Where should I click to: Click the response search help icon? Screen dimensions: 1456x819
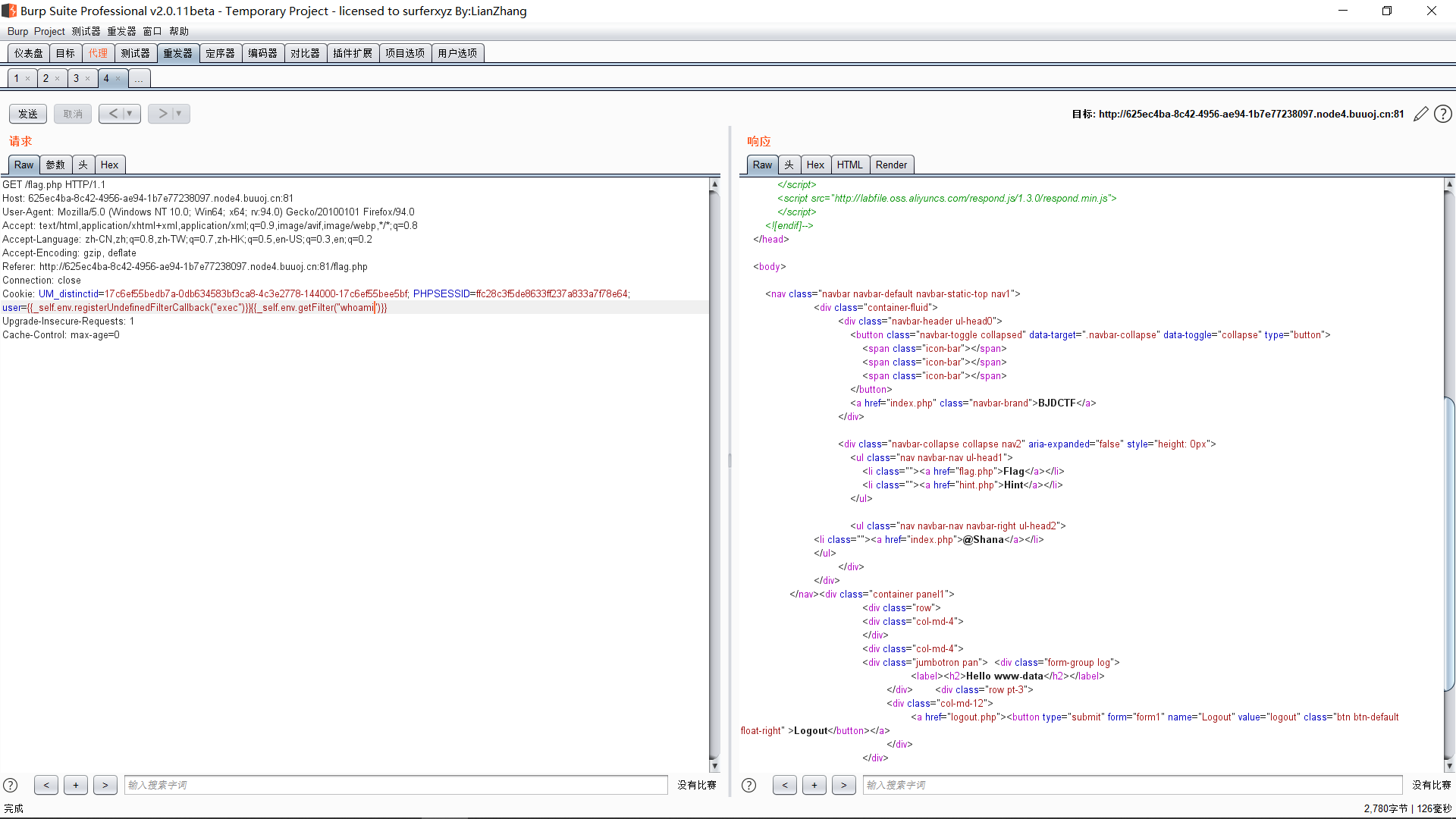748,786
